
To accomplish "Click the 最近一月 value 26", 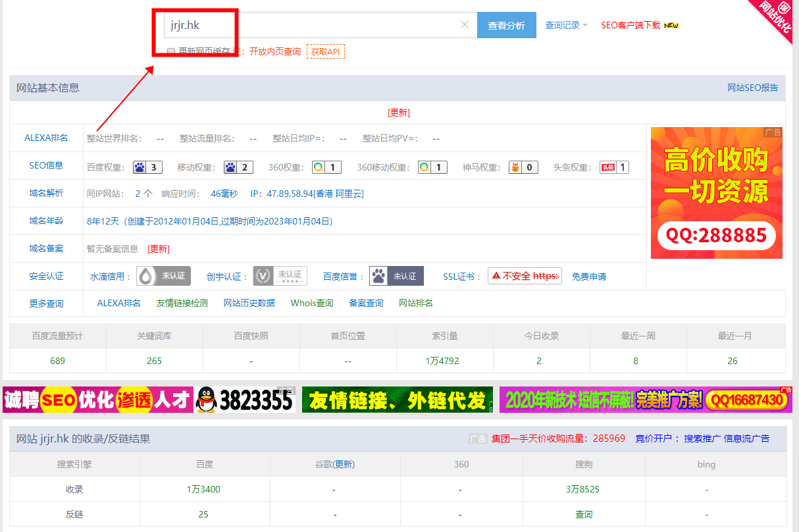I will pyautogui.click(x=732, y=361).
